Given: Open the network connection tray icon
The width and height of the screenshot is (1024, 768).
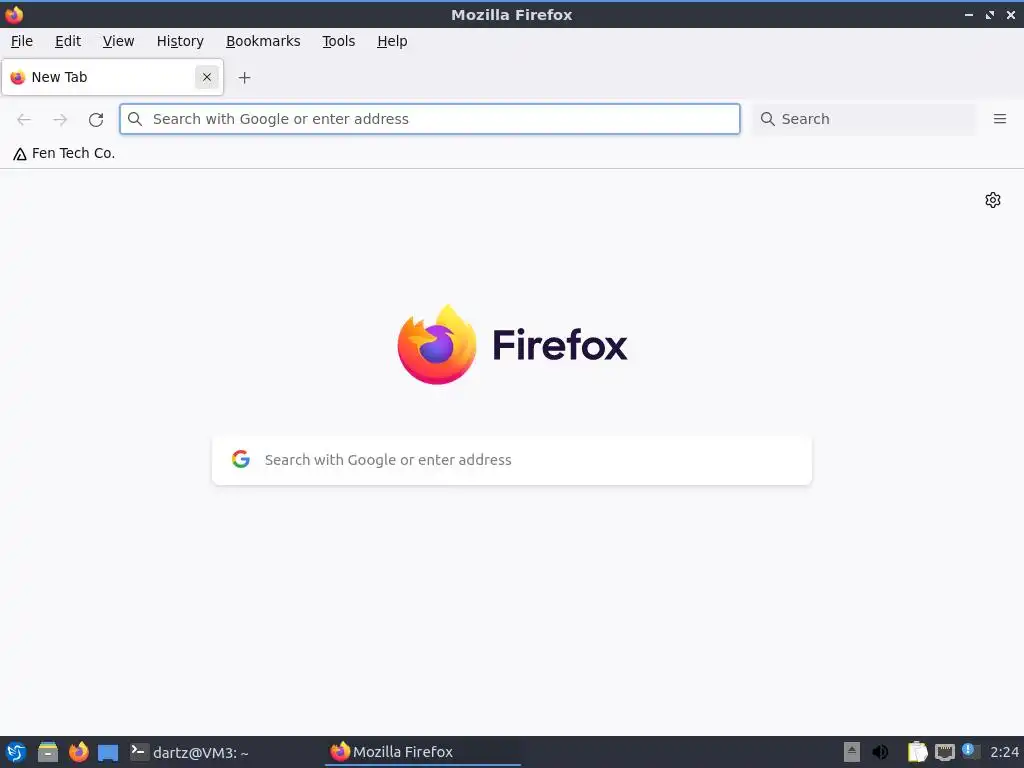Looking at the screenshot, I should tap(944, 753).
